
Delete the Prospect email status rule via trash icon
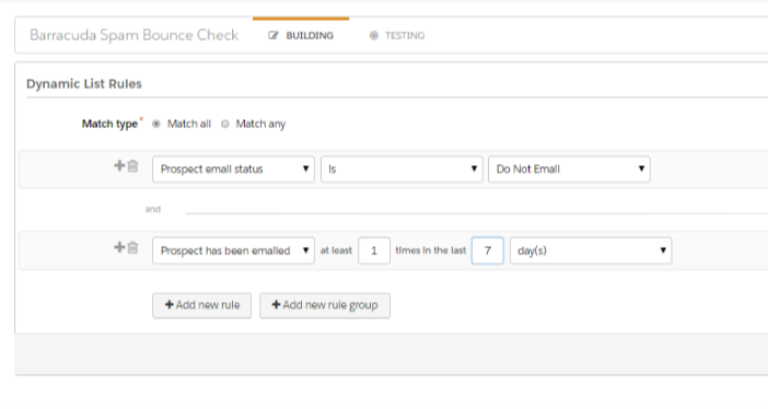(132, 168)
